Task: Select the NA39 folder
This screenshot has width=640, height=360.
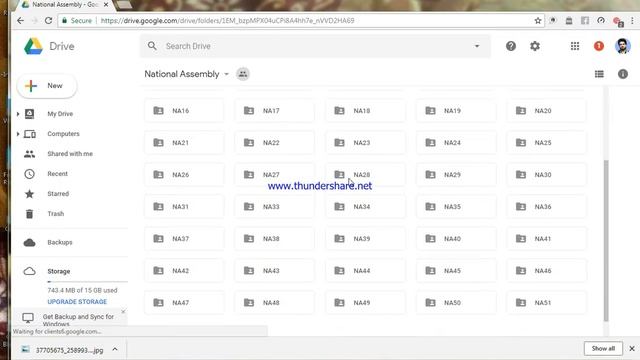Action: (x=365, y=238)
